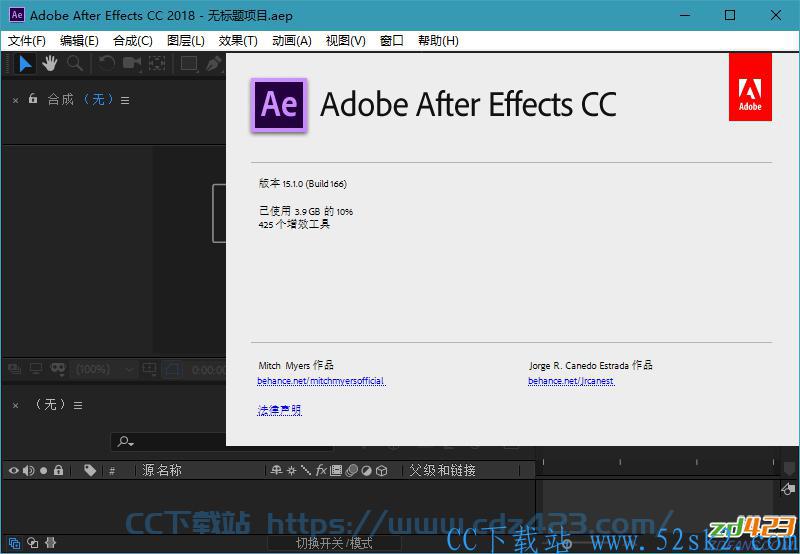
Task: Toggle the video eye column header
Action: pos(14,470)
